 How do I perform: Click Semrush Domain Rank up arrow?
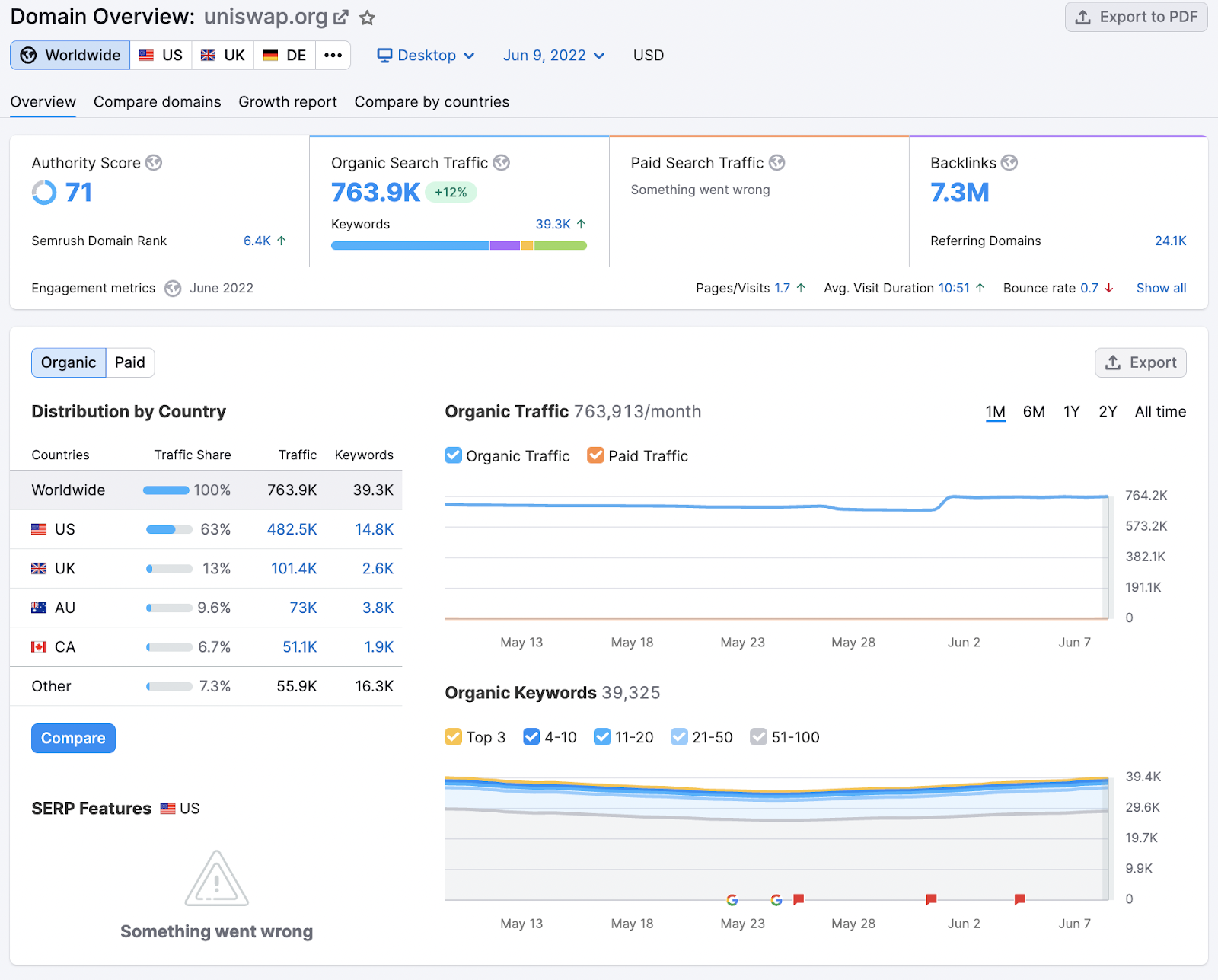click(282, 241)
